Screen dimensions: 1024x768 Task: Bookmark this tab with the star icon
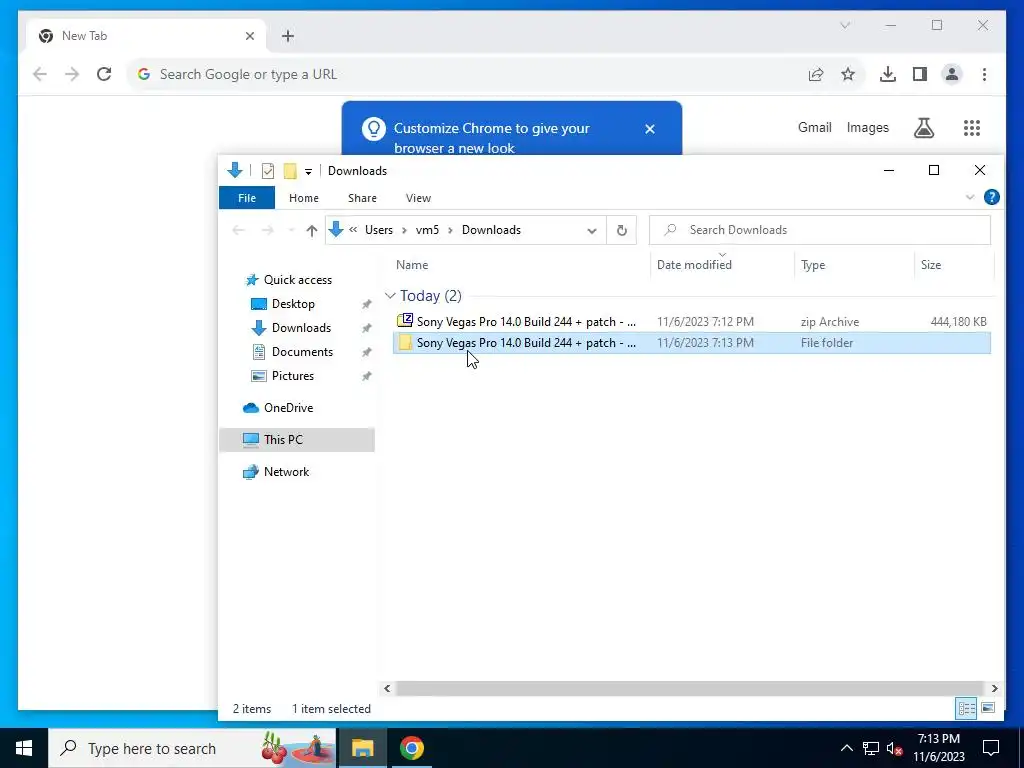[848, 74]
